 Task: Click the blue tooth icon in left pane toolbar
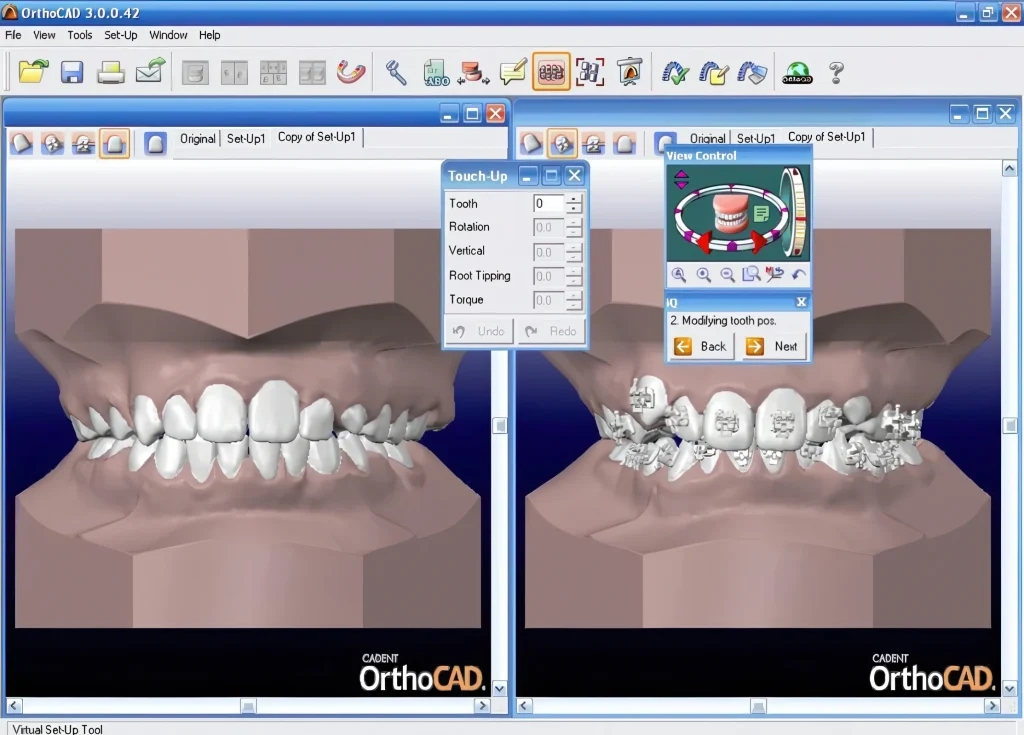(x=155, y=143)
